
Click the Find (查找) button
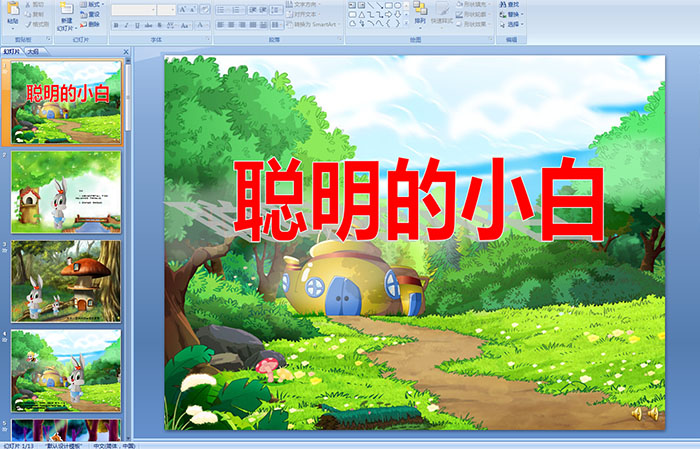point(509,4)
